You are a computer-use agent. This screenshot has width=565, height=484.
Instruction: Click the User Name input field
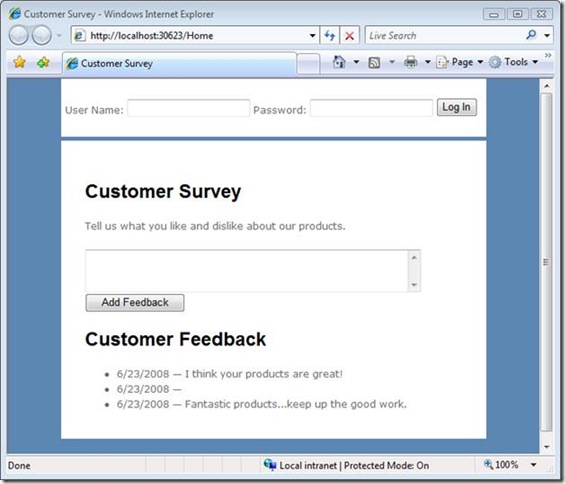(x=188, y=108)
